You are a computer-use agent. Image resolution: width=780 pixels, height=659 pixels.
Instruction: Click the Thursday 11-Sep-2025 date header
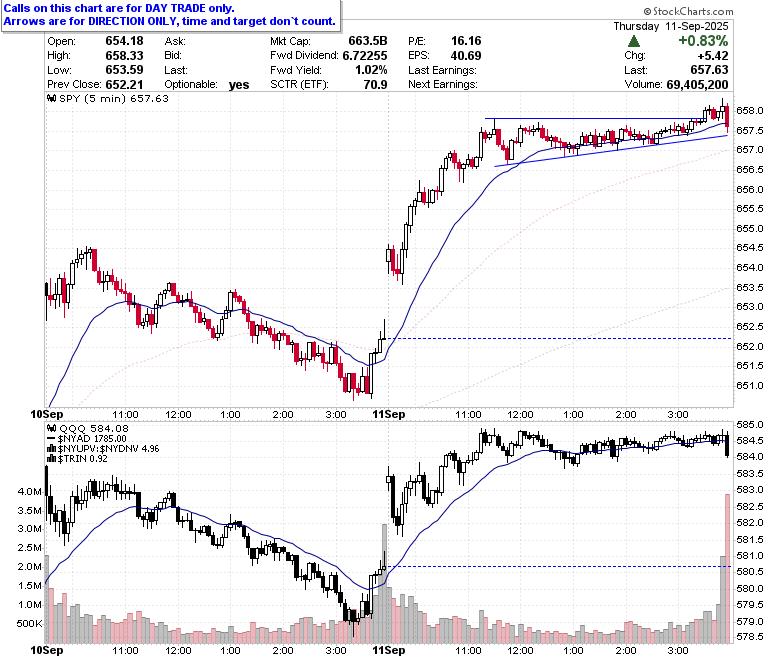pyautogui.click(x=671, y=26)
